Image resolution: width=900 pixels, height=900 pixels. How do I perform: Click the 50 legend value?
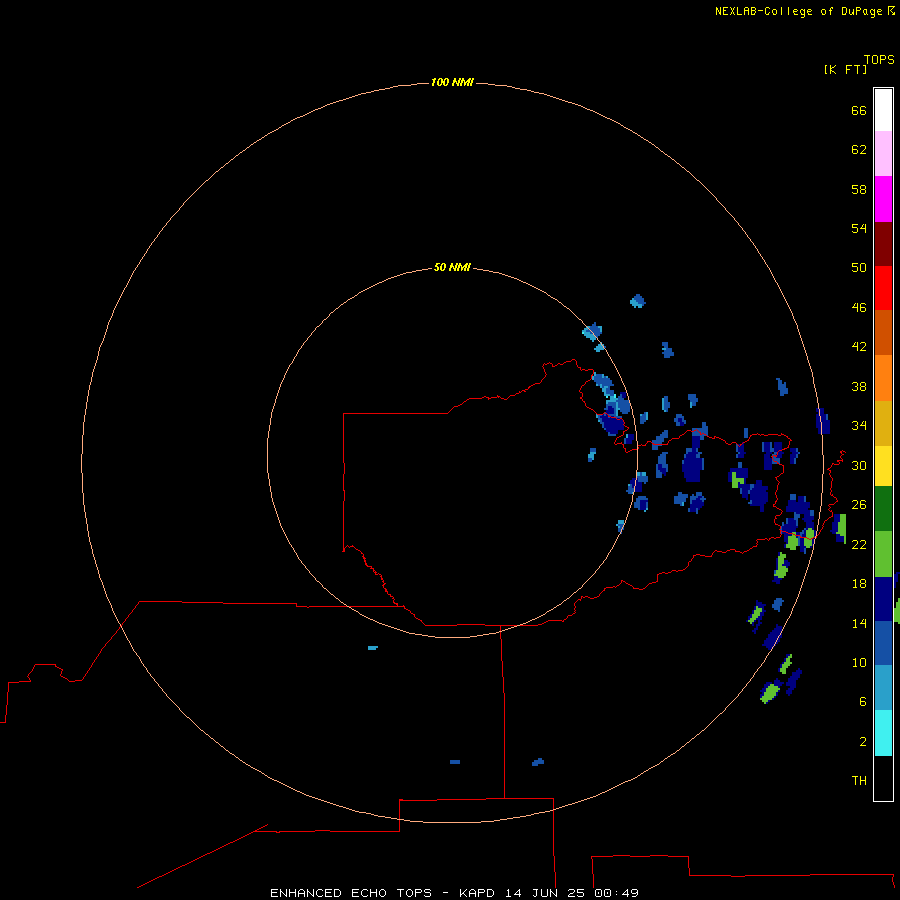pos(859,268)
